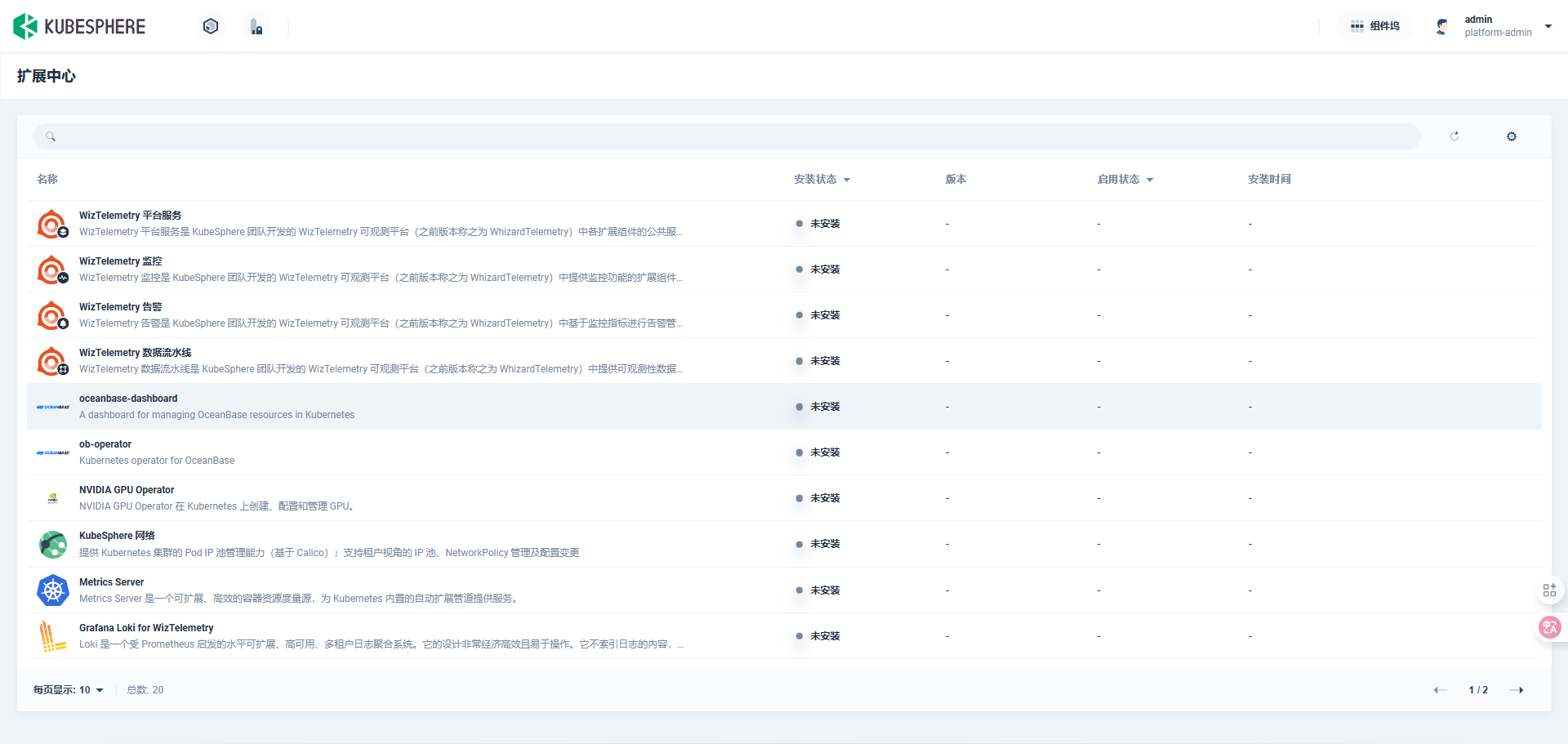The image size is (1568, 744).
Task: Click the admin user avatar
Action: click(1442, 26)
